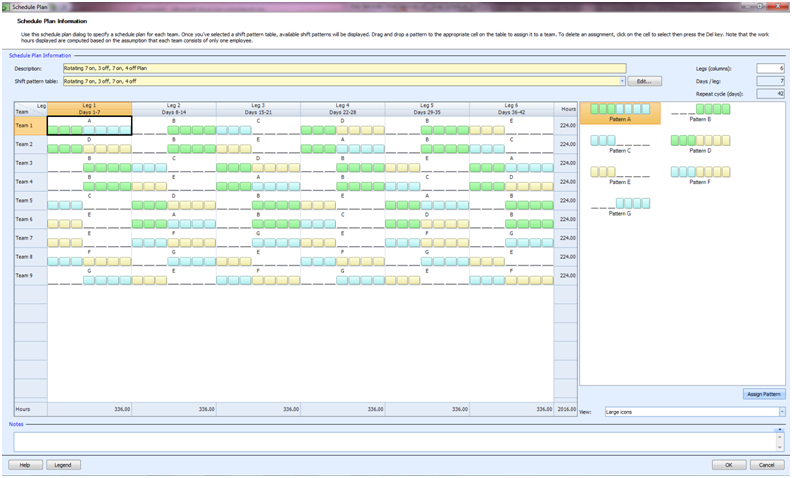Click the Notes area scrollbar
This screenshot has height=478, width=792.
pos(780,440)
